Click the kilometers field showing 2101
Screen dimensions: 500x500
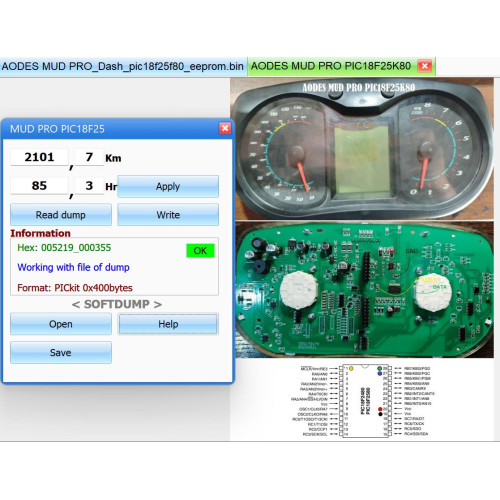(39, 157)
